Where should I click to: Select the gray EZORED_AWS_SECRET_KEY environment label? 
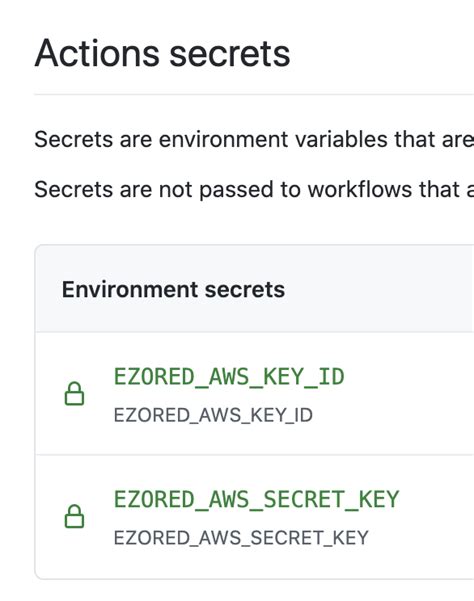pos(241,538)
